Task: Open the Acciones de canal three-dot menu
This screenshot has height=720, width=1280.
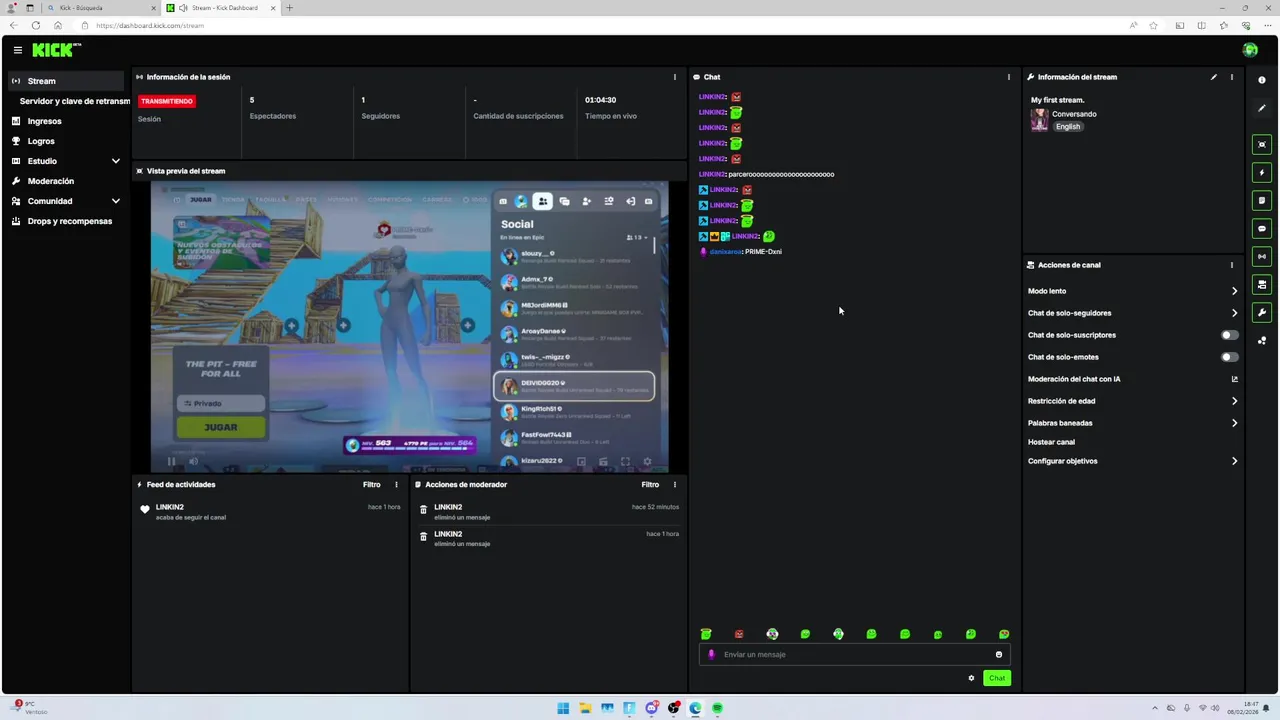Action: (1231, 265)
